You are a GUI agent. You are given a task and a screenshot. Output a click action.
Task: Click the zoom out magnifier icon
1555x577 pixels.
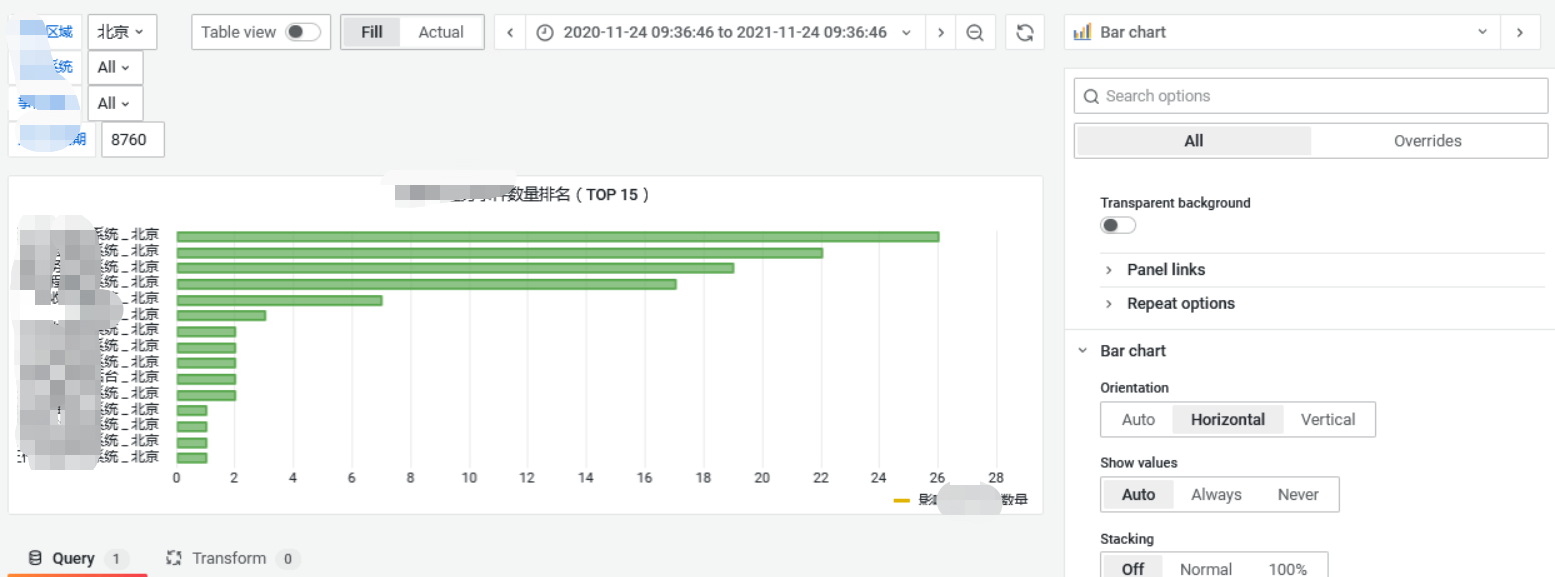[x=975, y=31]
